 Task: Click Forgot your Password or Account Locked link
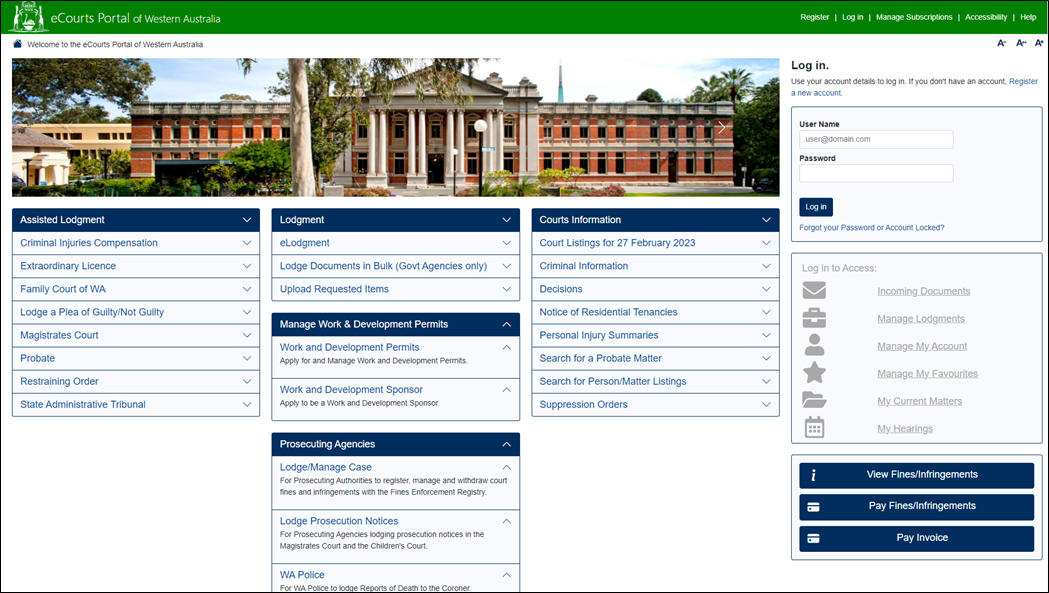point(872,228)
